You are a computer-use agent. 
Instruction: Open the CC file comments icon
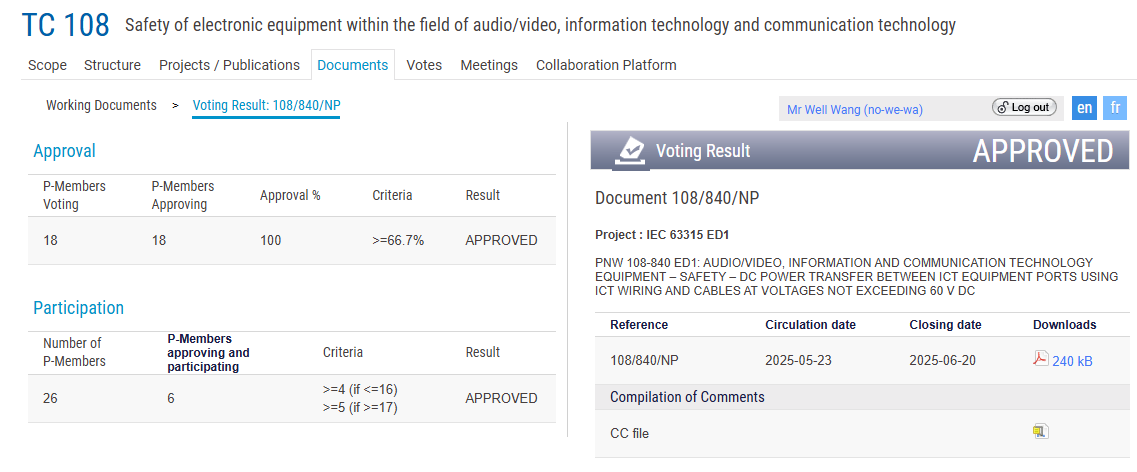1040,432
